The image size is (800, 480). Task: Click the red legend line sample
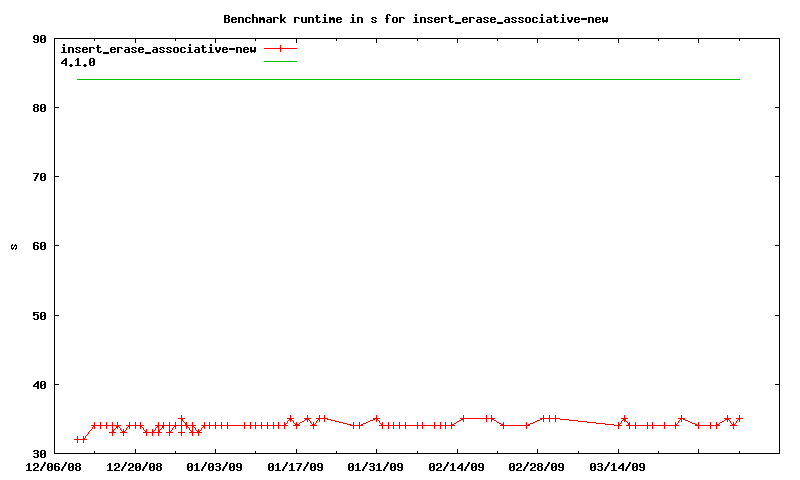281,48
